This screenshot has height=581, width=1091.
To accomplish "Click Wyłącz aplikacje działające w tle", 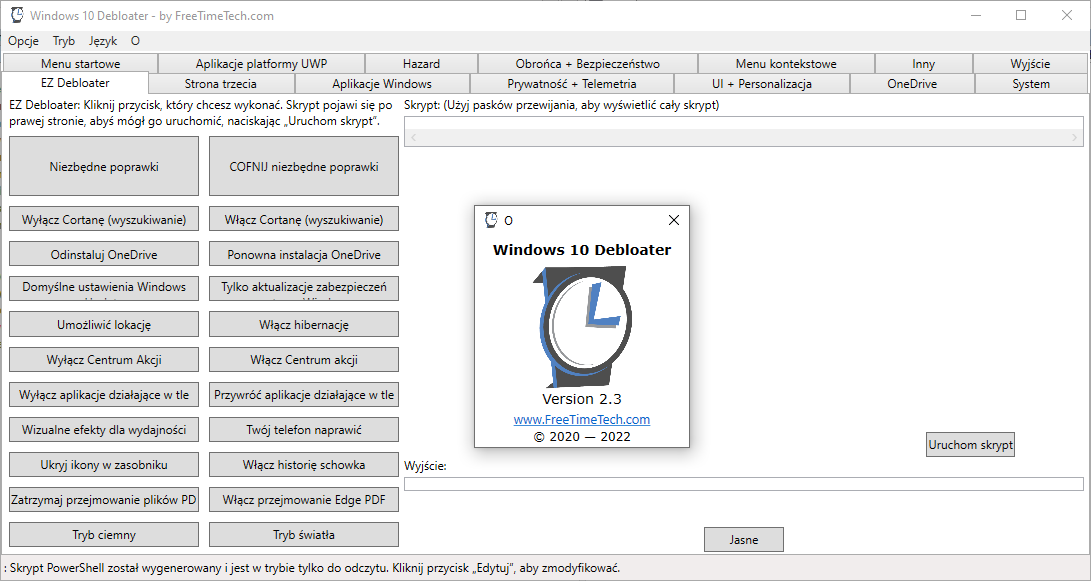I will pyautogui.click(x=104, y=395).
